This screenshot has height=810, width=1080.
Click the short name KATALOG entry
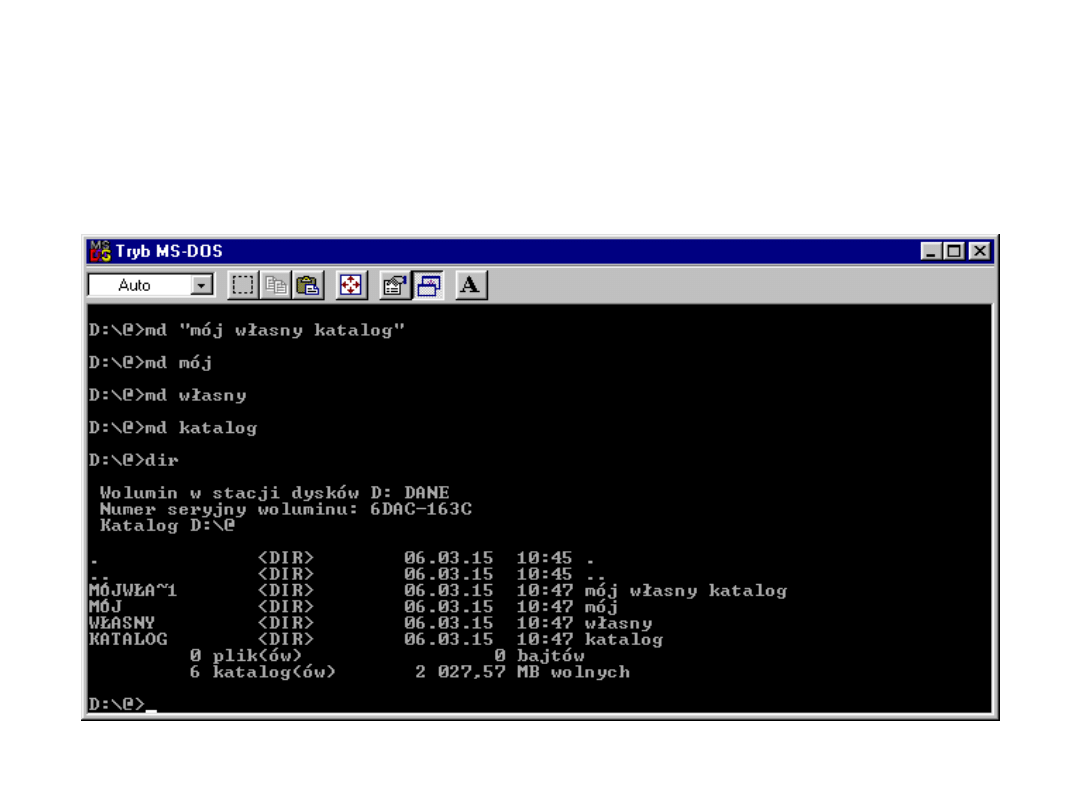click(x=128, y=639)
